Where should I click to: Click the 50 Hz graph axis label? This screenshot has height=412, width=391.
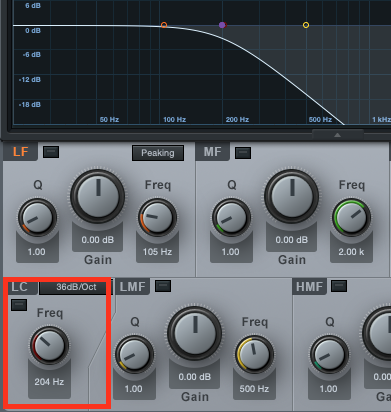pos(109,119)
